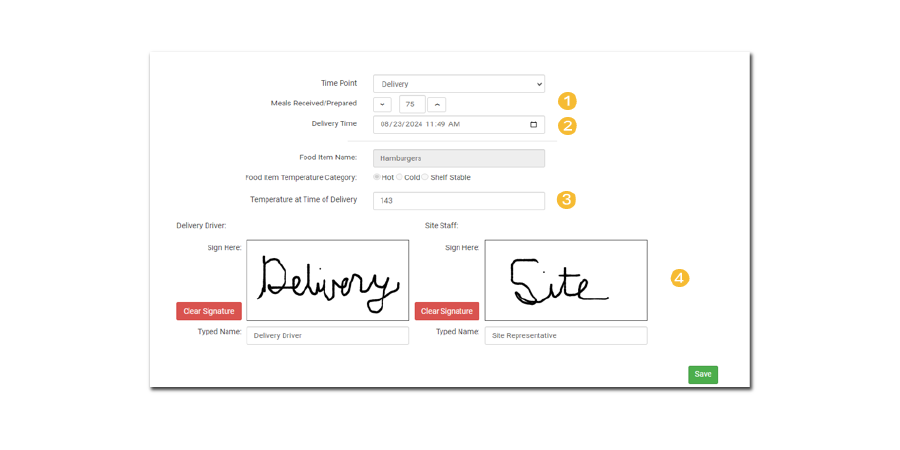The image size is (900, 450).
Task: Select the Cold temperature category
Action: (x=400, y=177)
